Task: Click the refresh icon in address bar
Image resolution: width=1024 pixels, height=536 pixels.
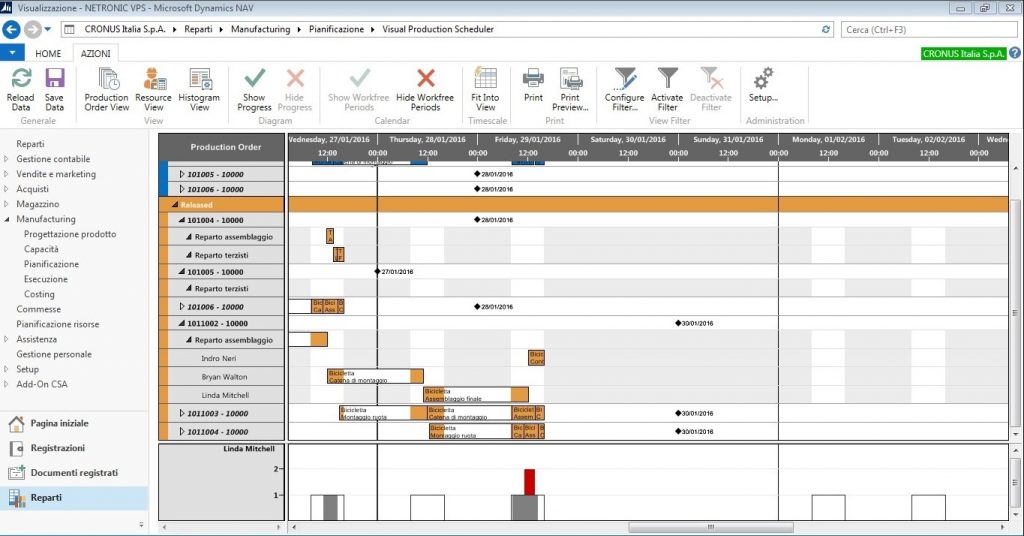Action: [x=825, y=29]
